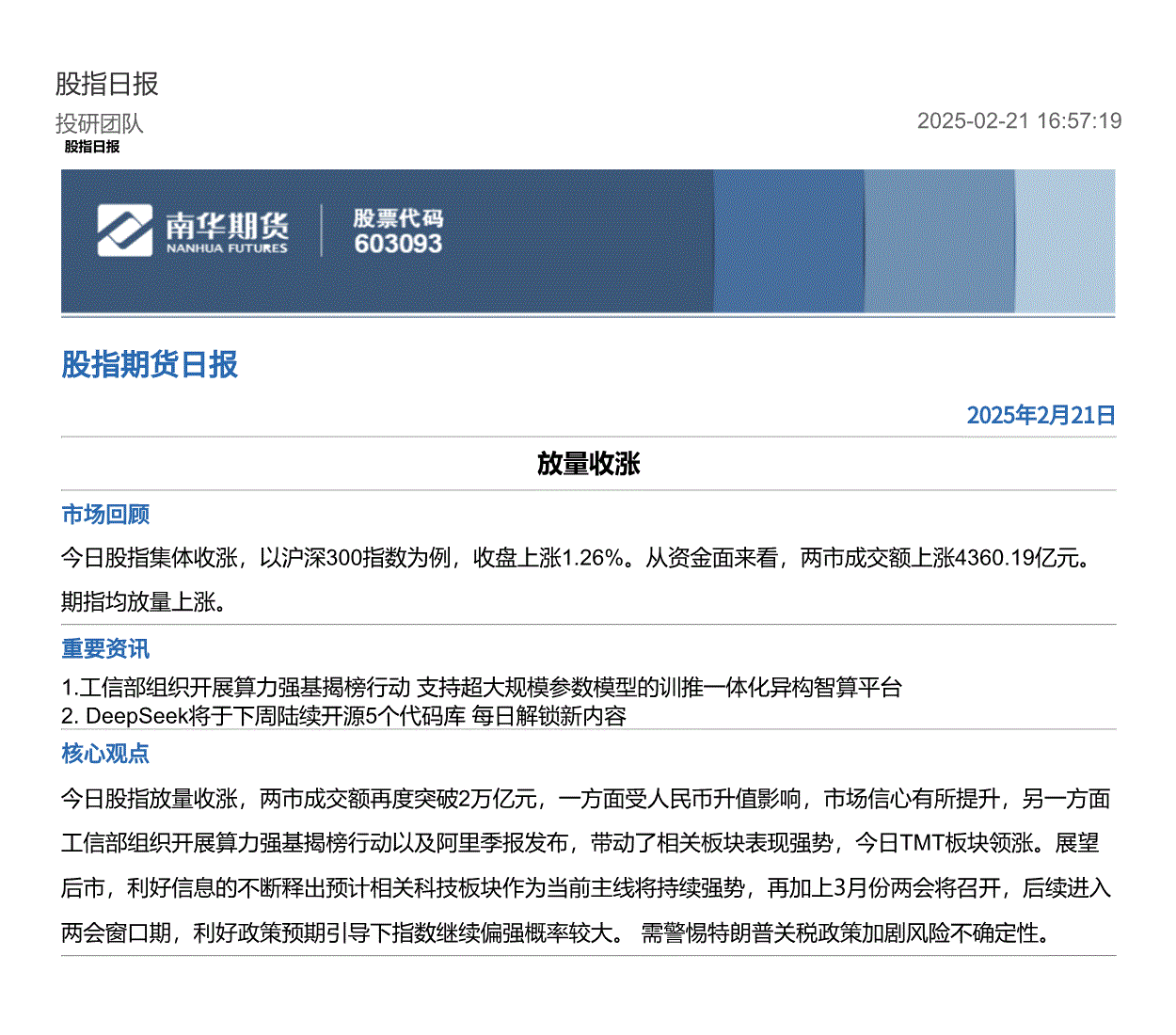Click the page title 股指日报

107,84
